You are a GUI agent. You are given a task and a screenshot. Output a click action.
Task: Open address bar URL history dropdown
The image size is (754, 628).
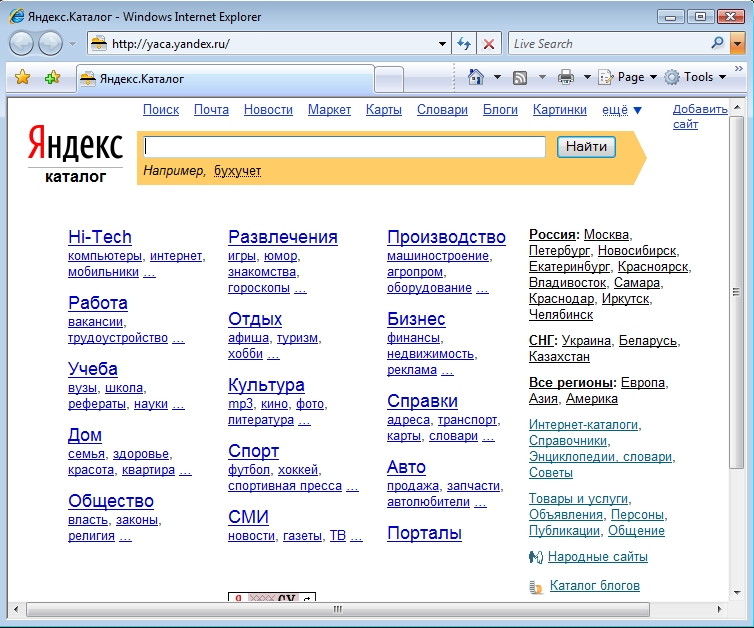442,44
